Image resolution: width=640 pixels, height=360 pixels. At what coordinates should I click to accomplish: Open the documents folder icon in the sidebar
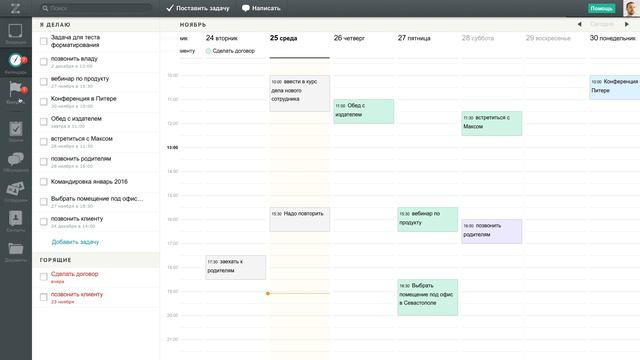pyautogui.click(x=16, y=248)
